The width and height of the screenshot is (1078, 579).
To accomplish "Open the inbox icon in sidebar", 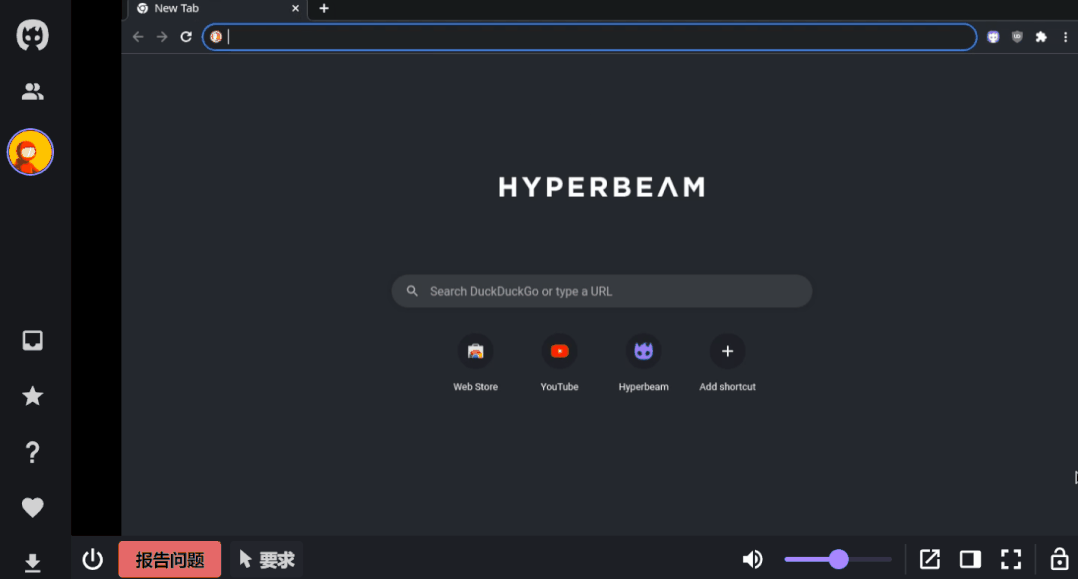I will point(32,340).
